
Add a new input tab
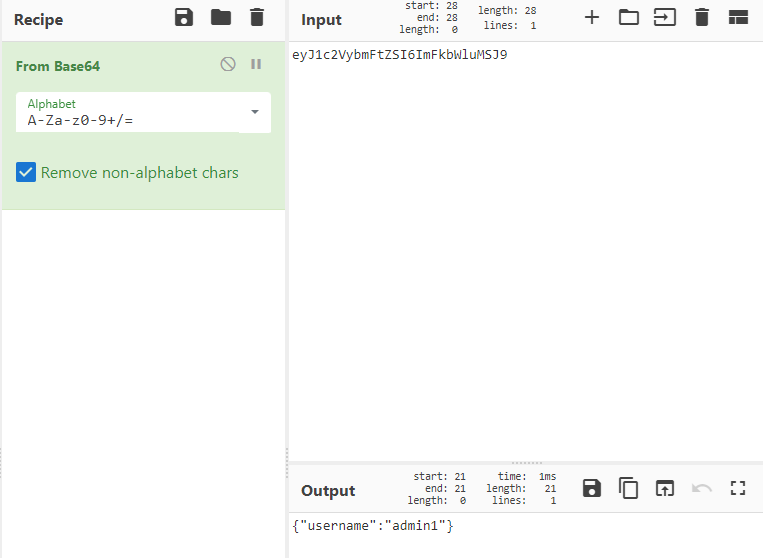(x=592, y=18)
